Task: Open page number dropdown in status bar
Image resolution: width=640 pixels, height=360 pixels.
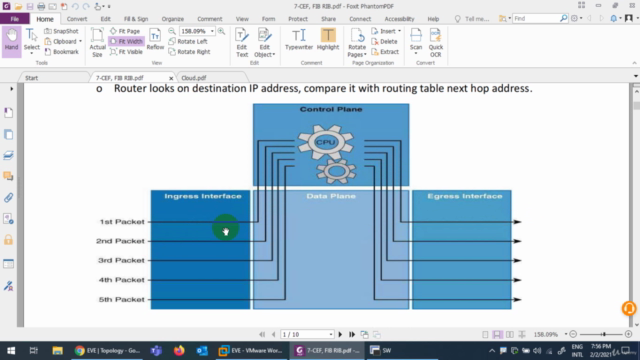Action: (331, 334)
